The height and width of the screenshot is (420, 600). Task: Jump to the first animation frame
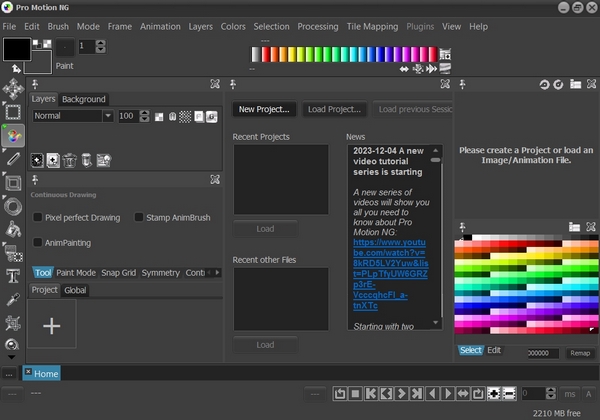point(371,393)
